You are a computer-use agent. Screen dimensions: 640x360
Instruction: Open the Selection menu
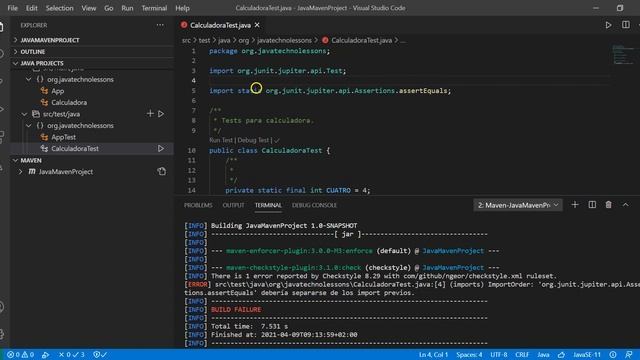click(x=60, y=8)
